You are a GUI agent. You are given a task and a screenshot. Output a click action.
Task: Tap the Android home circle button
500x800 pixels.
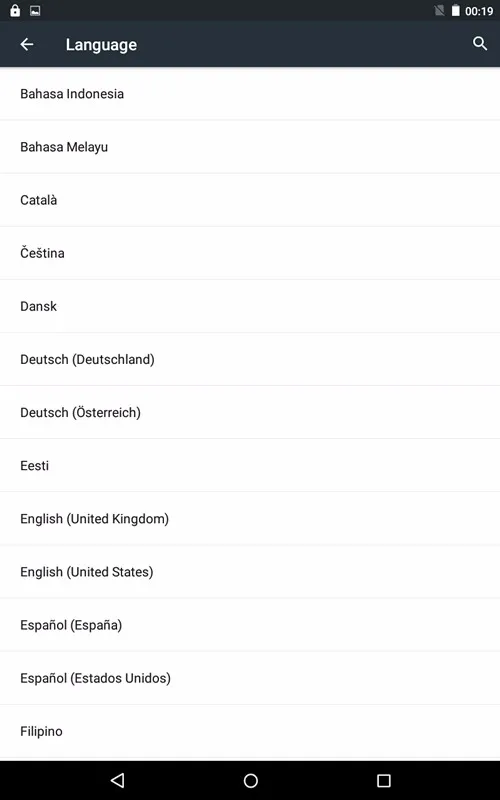251,780
